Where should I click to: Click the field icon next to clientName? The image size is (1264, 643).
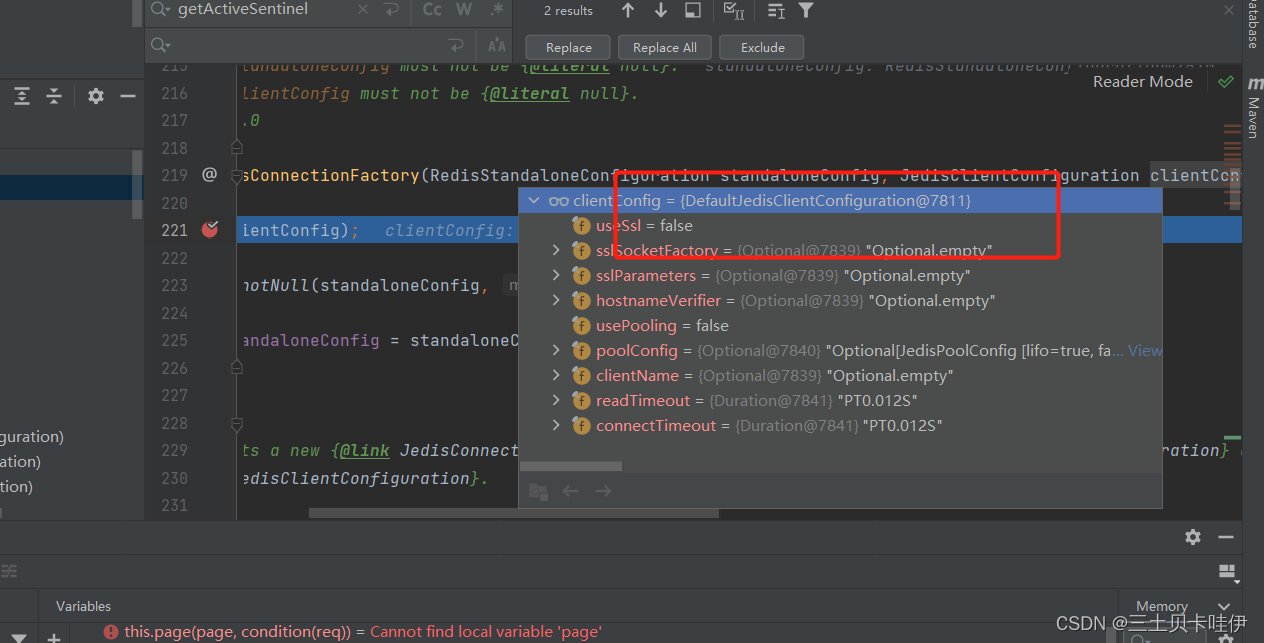point(581,376)
